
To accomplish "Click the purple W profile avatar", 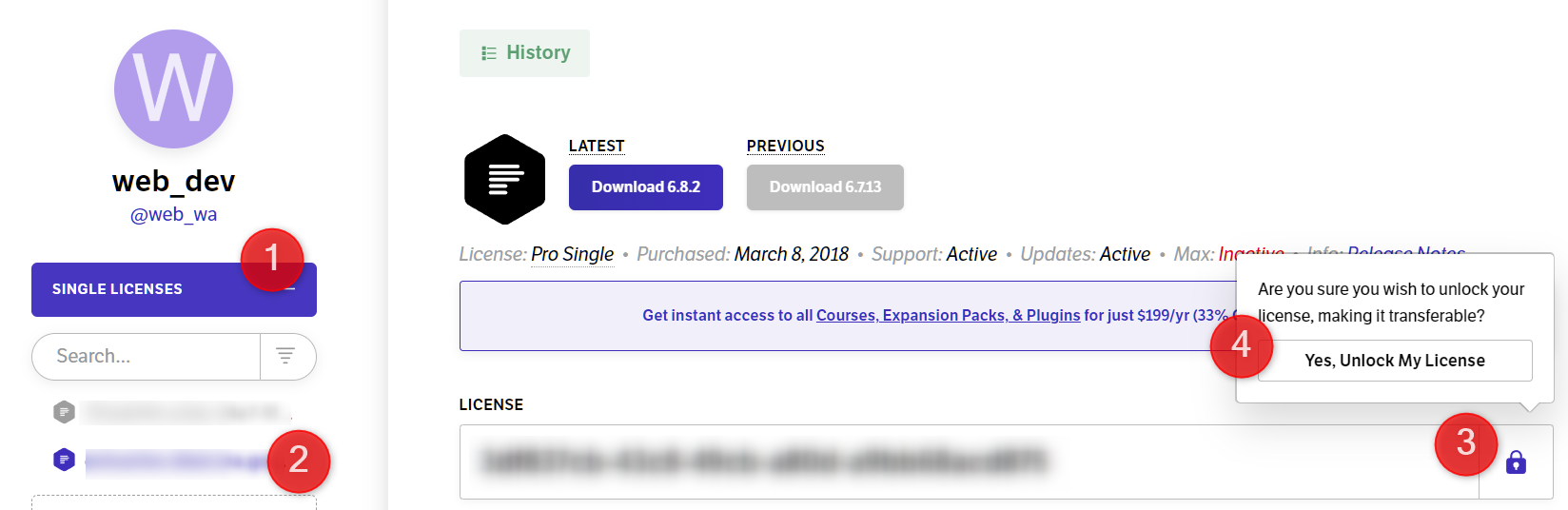I will click(x=173, y=88).
